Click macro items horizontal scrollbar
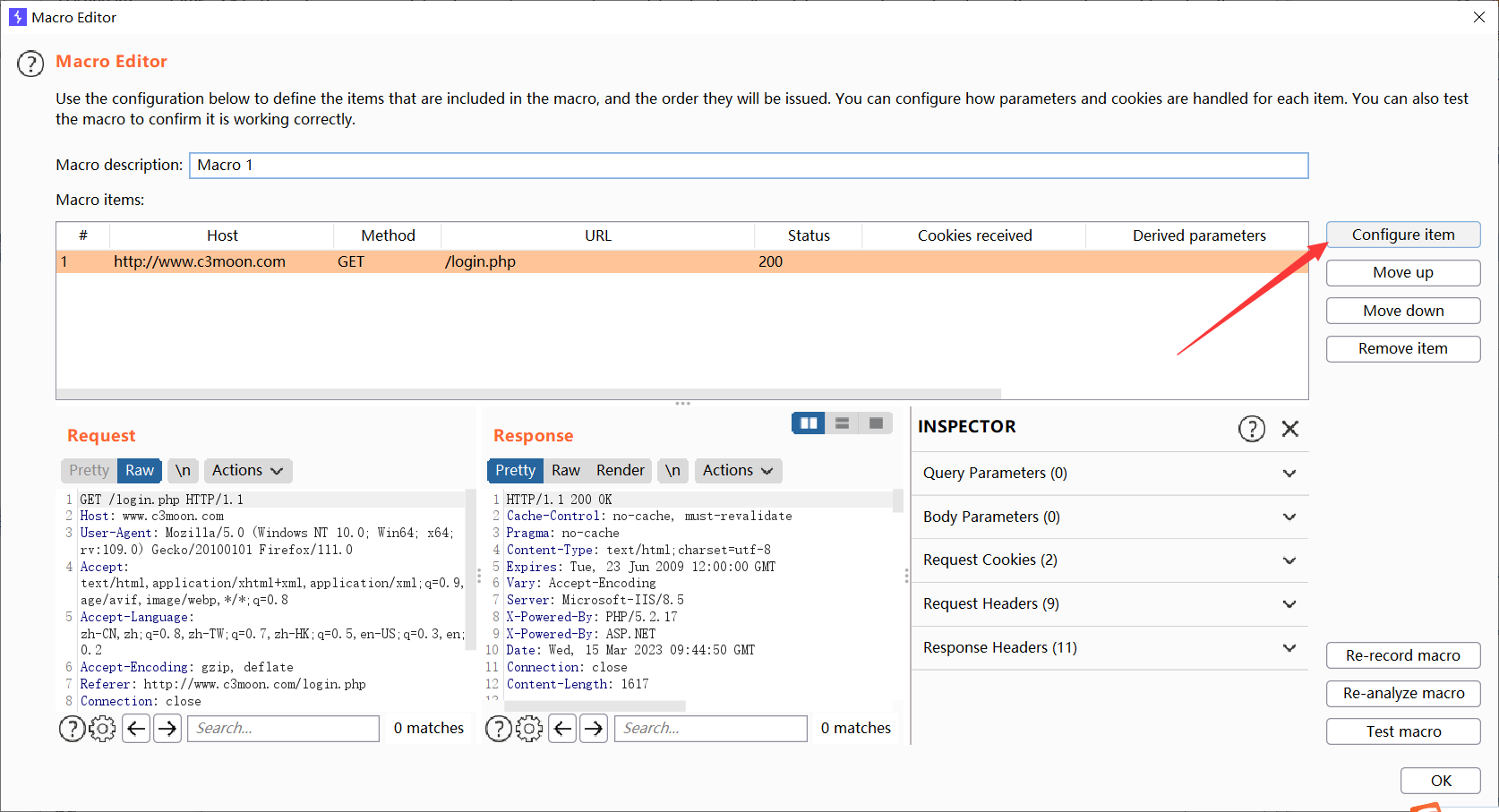This screenshot has height=812, width=1499. pyautogui.click(x=528, y=394)
